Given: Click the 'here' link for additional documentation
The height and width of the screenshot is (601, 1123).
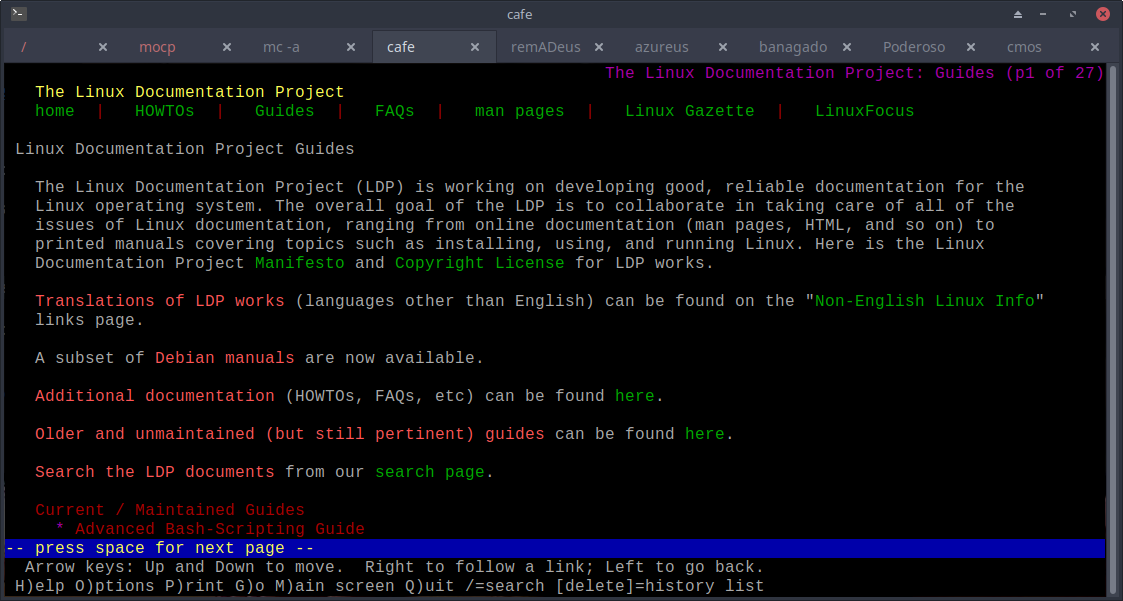Looking at the screenshot, I should (x=635, y=396).
